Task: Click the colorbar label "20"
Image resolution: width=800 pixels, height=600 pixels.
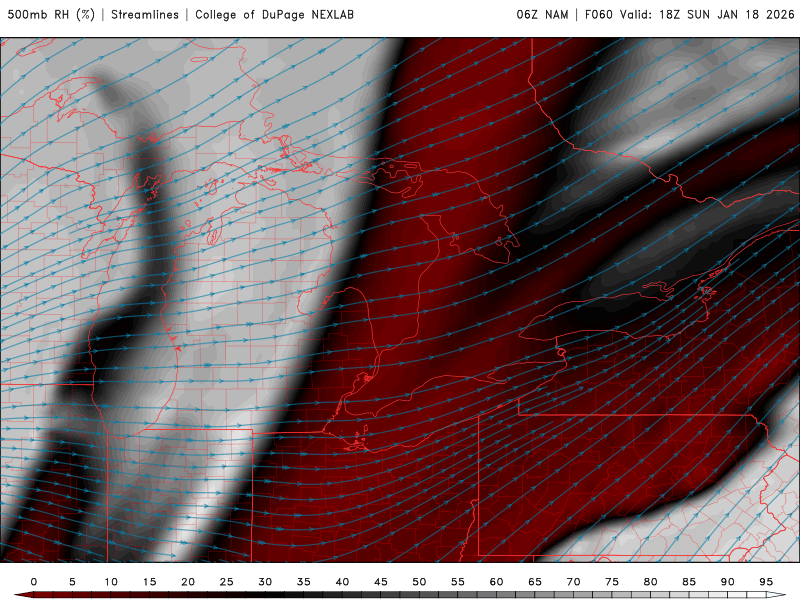Action: [x=188, y=582]
